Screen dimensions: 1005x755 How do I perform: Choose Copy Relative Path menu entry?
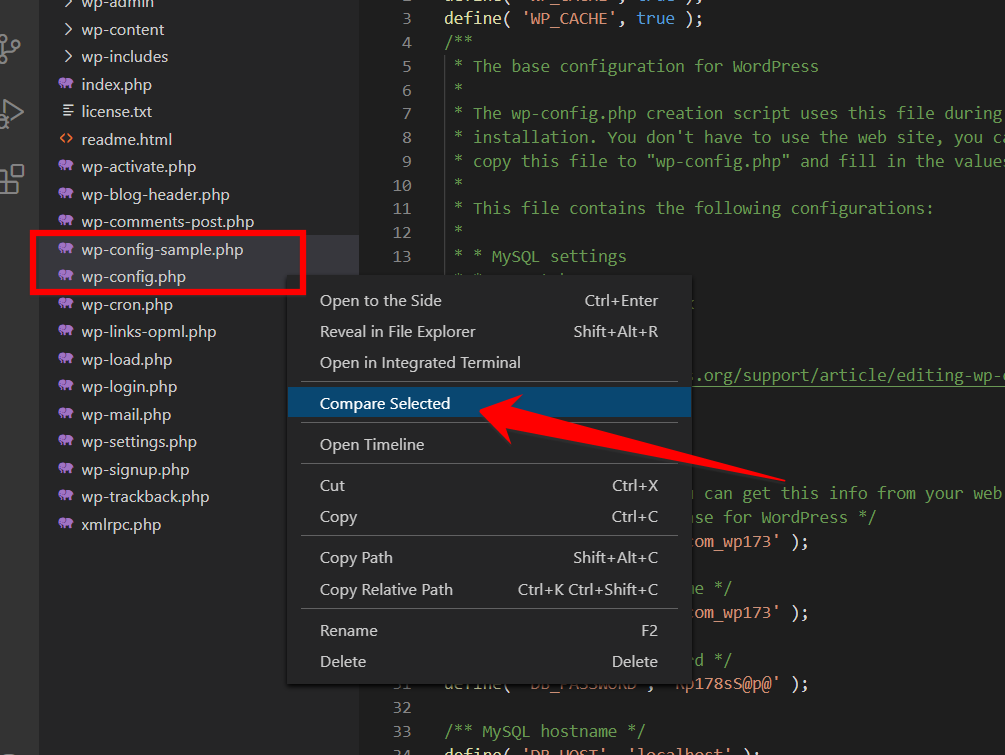click(x=489, y=590)
